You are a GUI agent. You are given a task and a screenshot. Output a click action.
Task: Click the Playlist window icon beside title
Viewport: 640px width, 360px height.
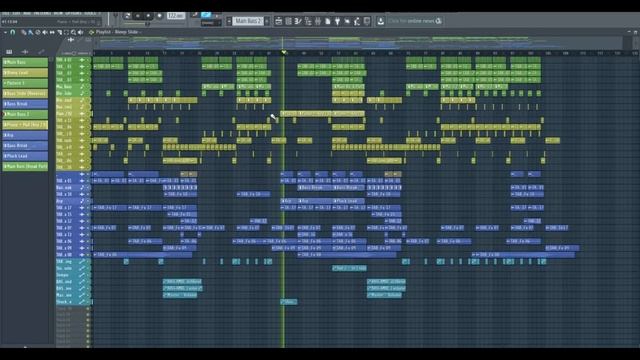91,32
